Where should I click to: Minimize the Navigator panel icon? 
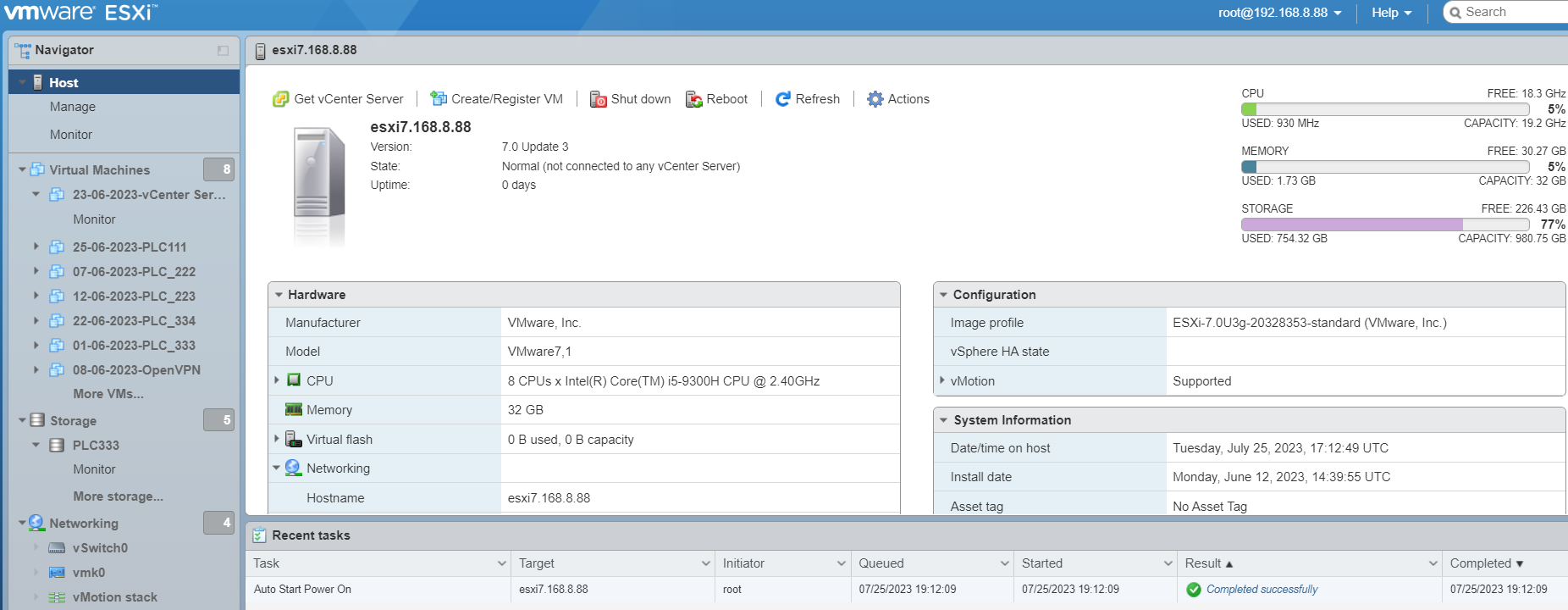pos(223,51)
